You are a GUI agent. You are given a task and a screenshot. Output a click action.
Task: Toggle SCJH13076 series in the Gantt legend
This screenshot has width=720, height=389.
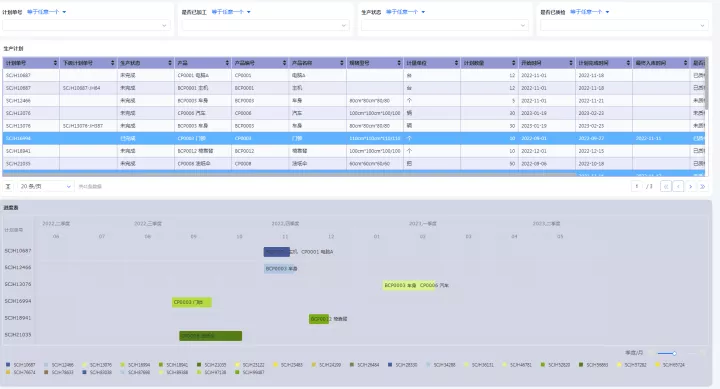[x=97, y=365]
